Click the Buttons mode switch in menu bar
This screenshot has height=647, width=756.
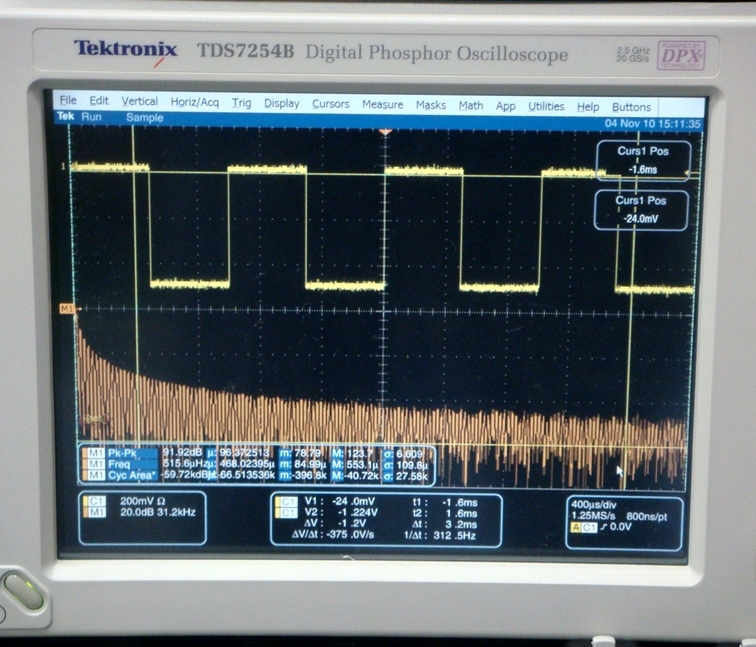click(x=631, y=107)
